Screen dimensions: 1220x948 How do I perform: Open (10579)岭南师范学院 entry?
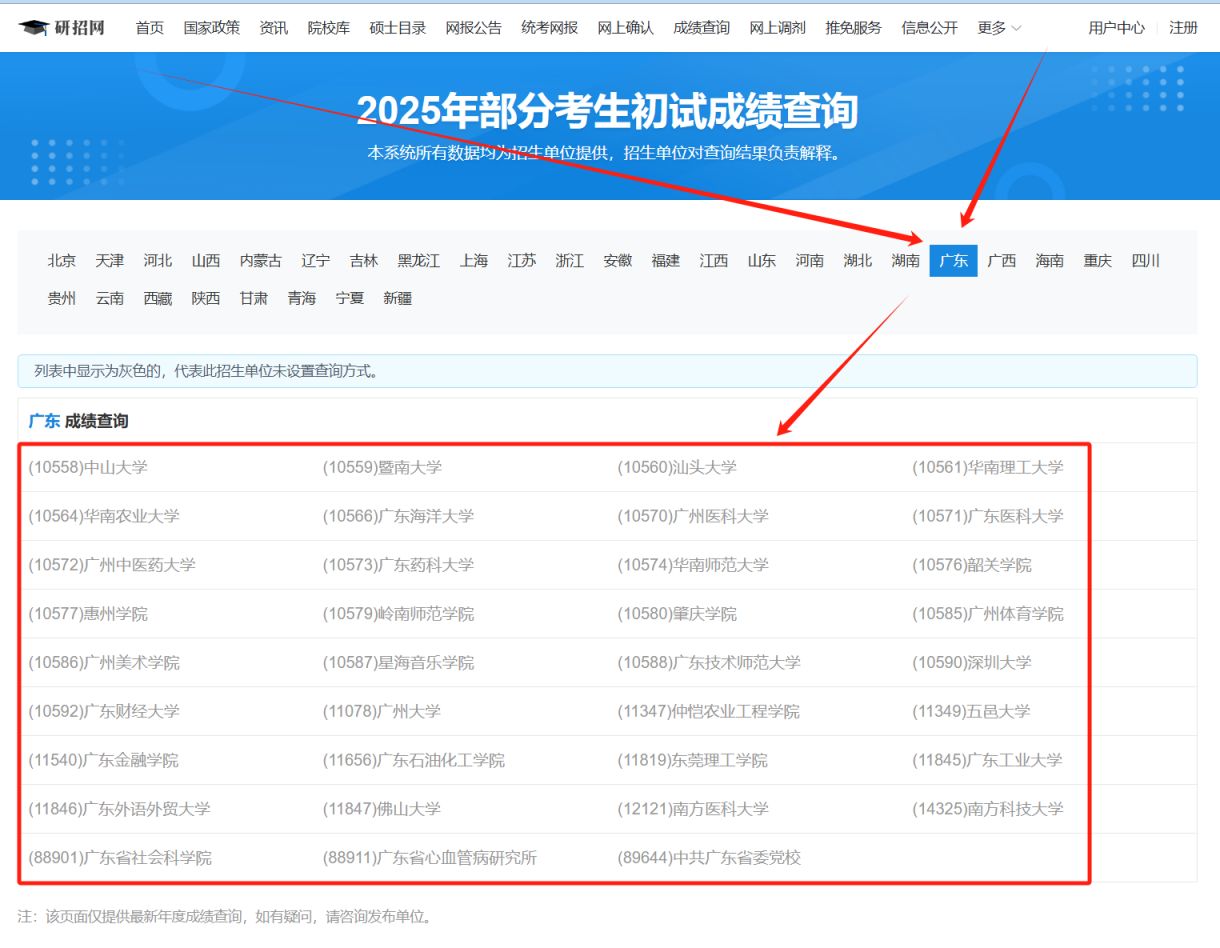pos(398,614)
